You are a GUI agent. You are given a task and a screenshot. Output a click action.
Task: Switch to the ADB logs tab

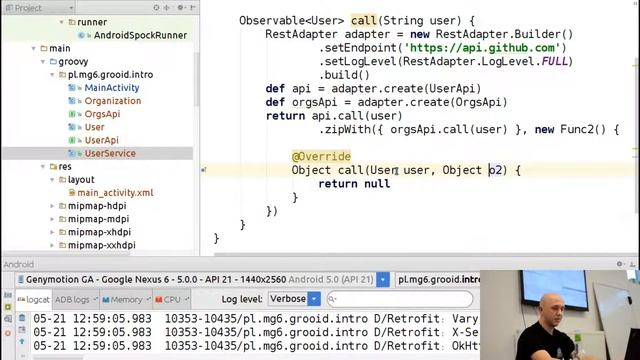pos(76,300)
